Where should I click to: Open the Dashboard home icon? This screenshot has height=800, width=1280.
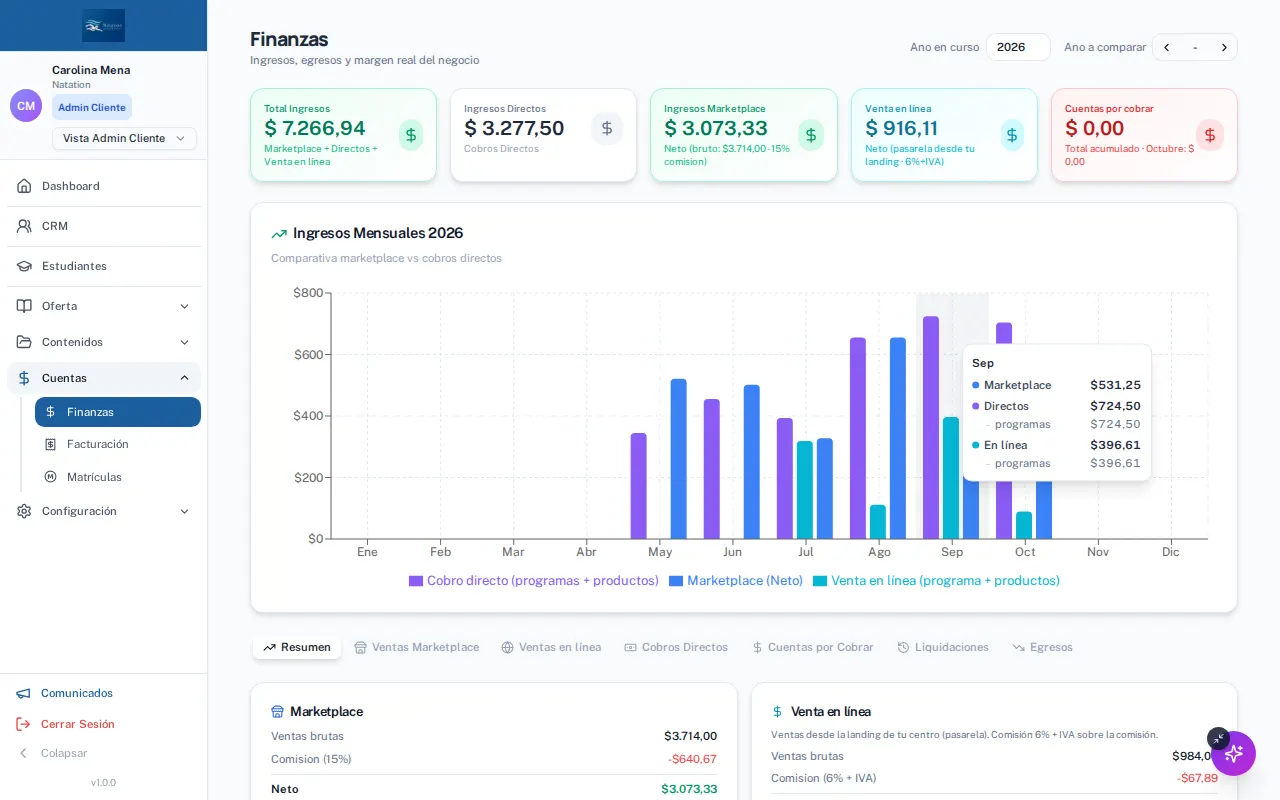[x=24, y=186]
